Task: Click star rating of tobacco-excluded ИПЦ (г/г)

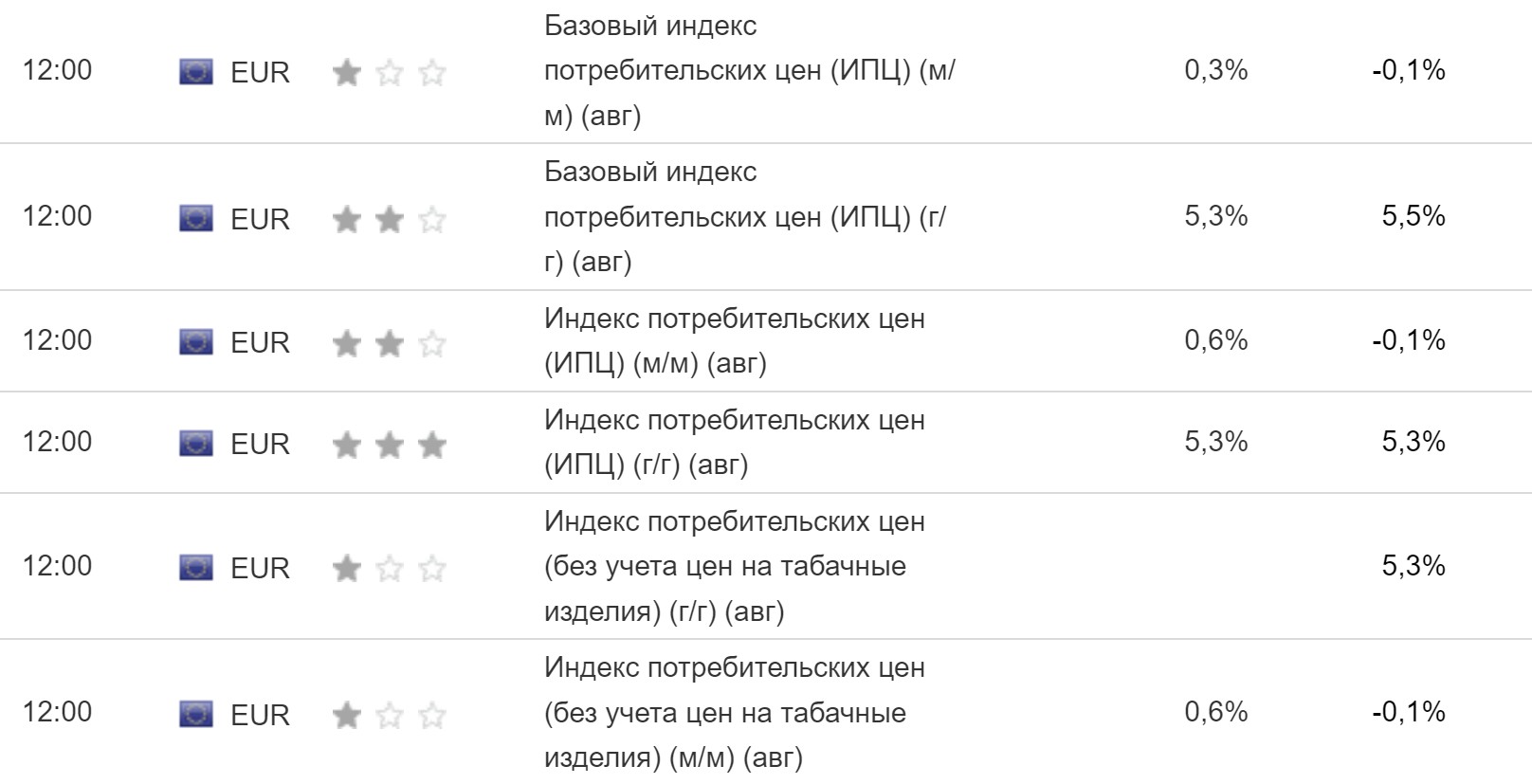Action: [389, 568]
